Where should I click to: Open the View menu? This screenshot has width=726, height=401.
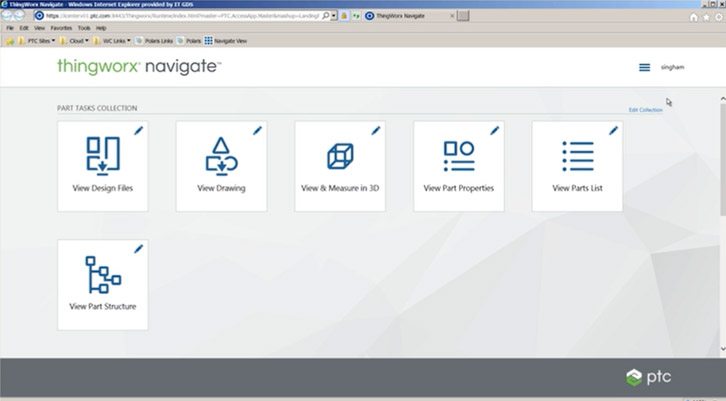click(39, 28)
